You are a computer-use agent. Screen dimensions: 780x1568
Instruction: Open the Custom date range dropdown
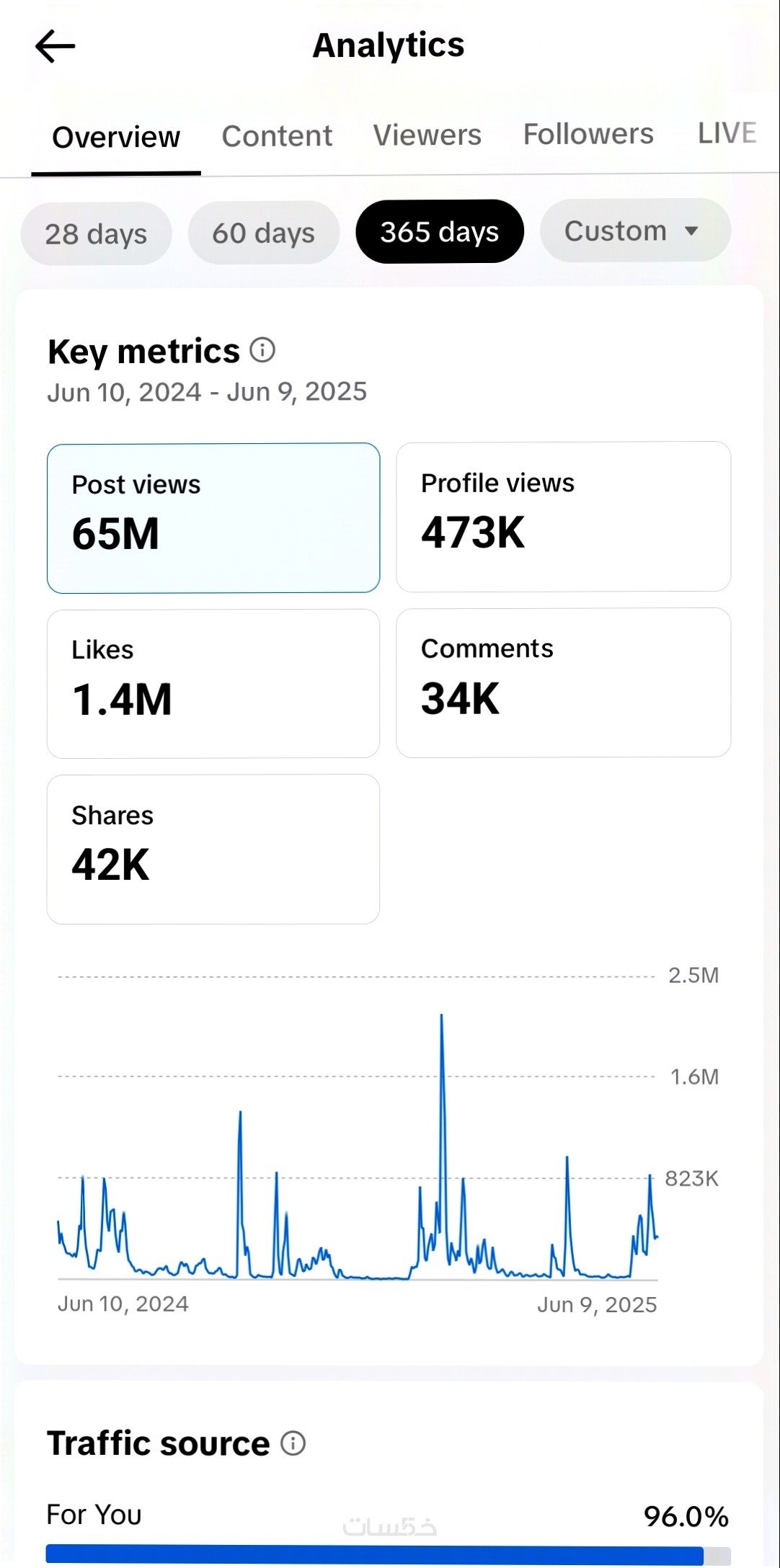pyautogui.click(x=634, y=231)
